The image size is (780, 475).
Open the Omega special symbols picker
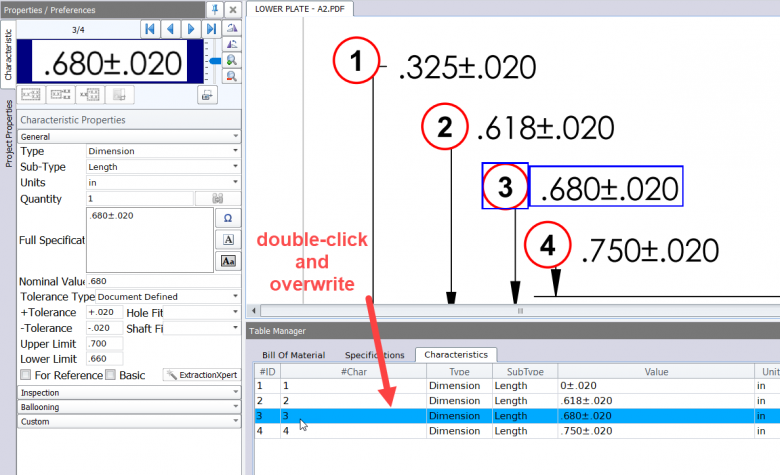point(228,218)
